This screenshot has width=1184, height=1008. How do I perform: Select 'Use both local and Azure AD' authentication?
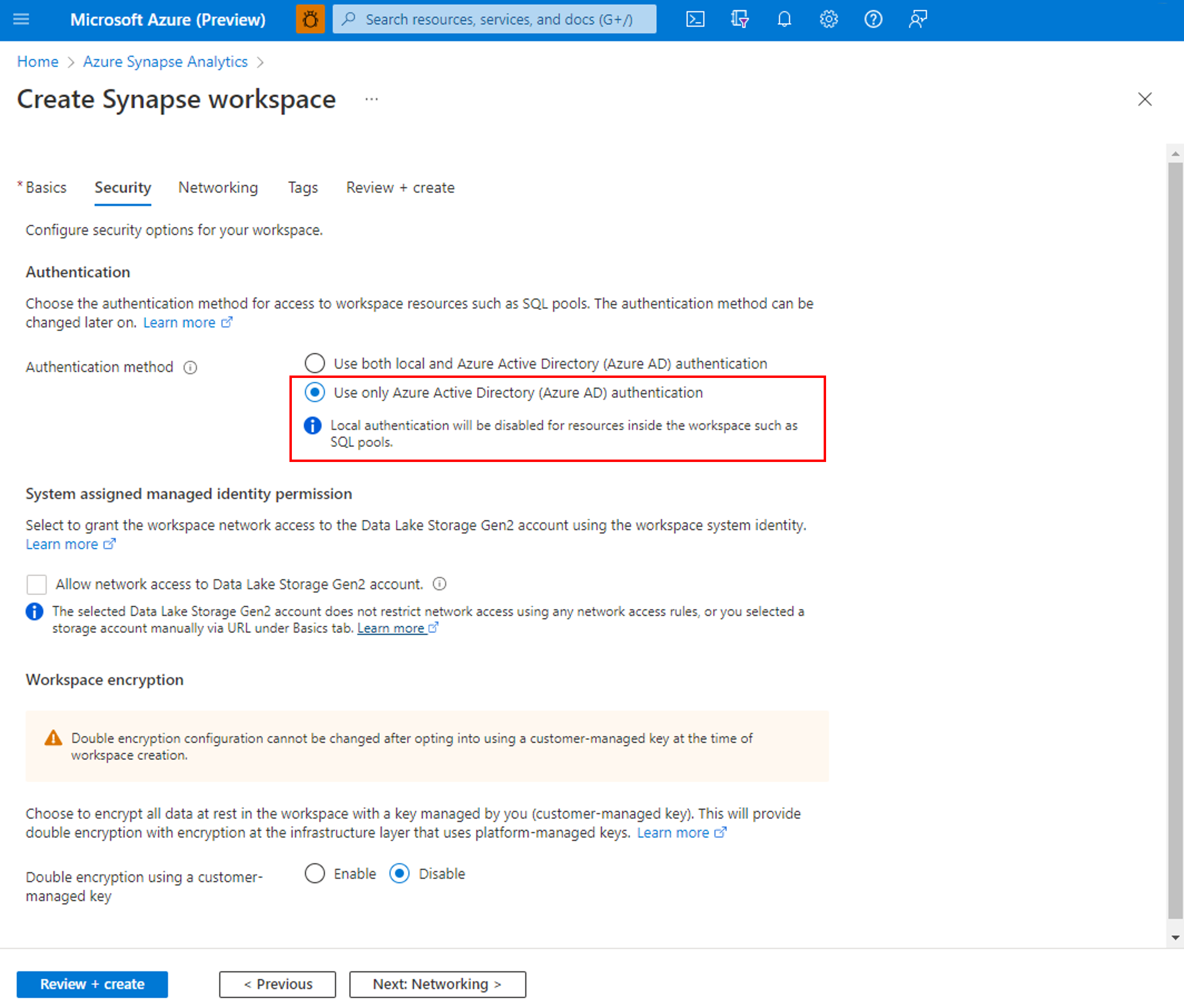point(313,363)
